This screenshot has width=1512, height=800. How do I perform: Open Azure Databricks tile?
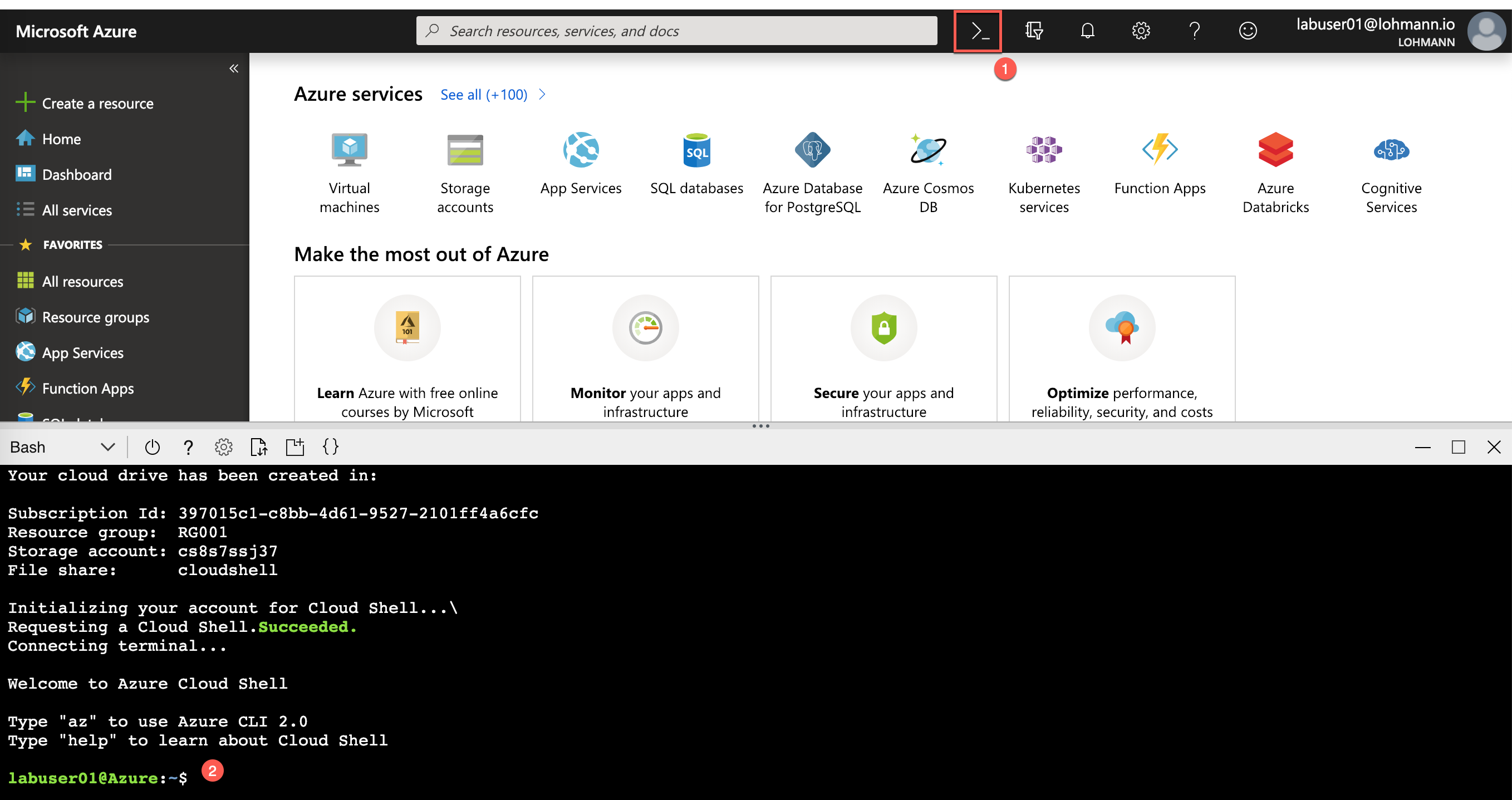click(x=1275, y=173)
